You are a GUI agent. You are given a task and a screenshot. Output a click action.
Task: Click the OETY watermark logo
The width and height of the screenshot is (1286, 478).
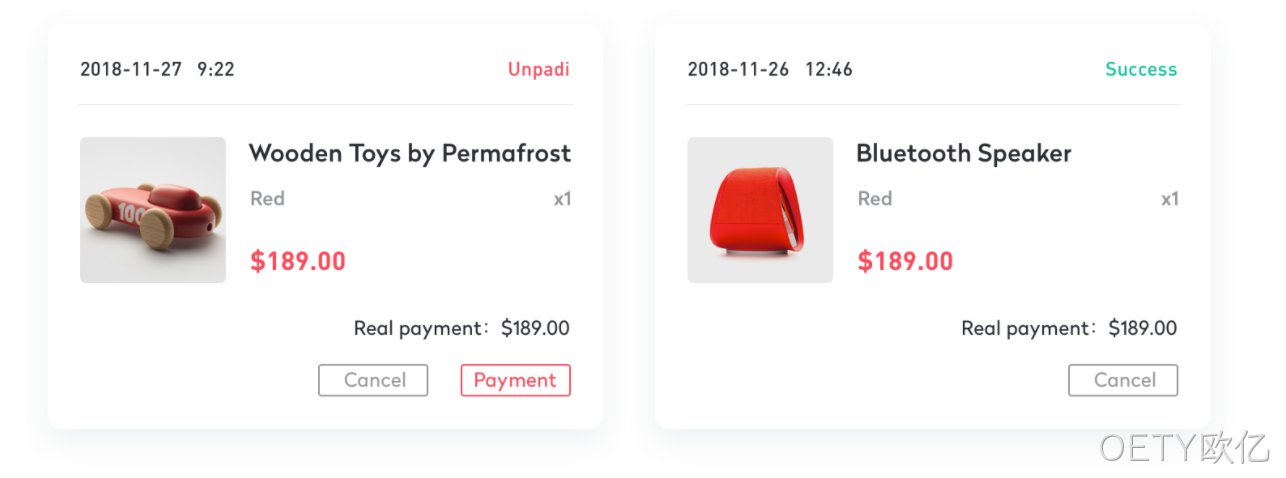pyautogui.click(x=1184, y=448)
